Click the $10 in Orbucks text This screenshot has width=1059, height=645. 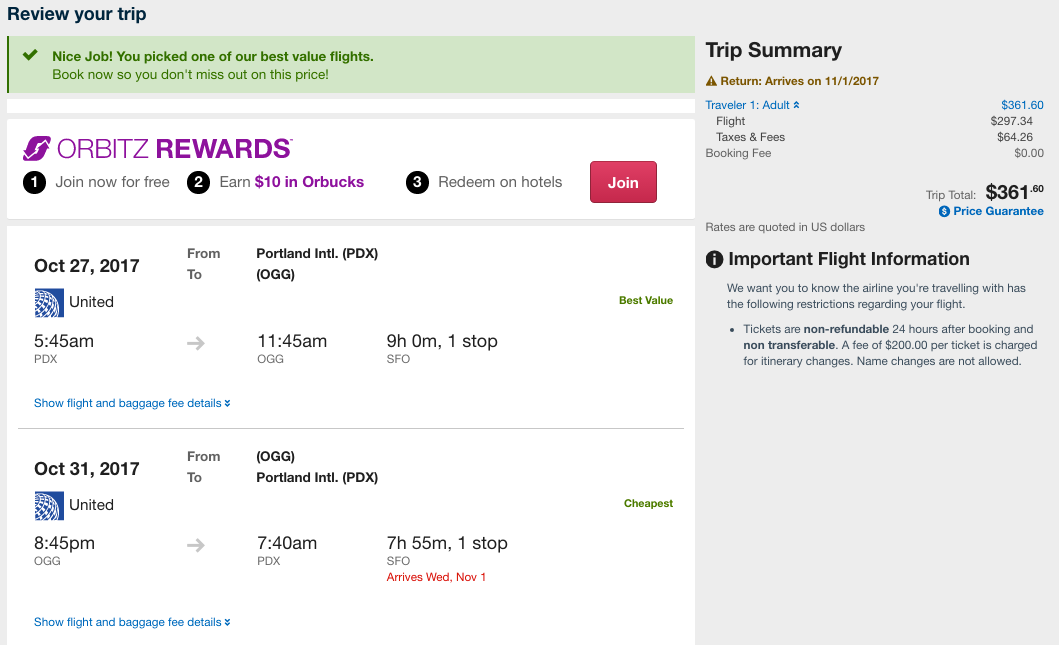click(309, 182)
